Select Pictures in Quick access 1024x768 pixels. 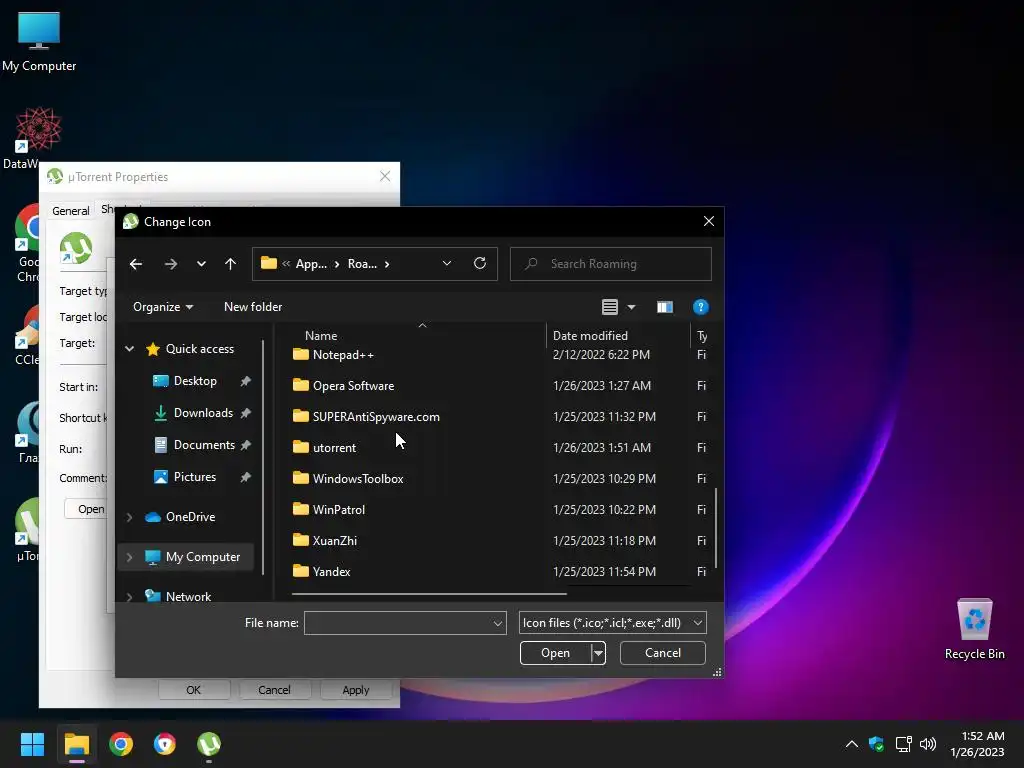pos(195,477)
